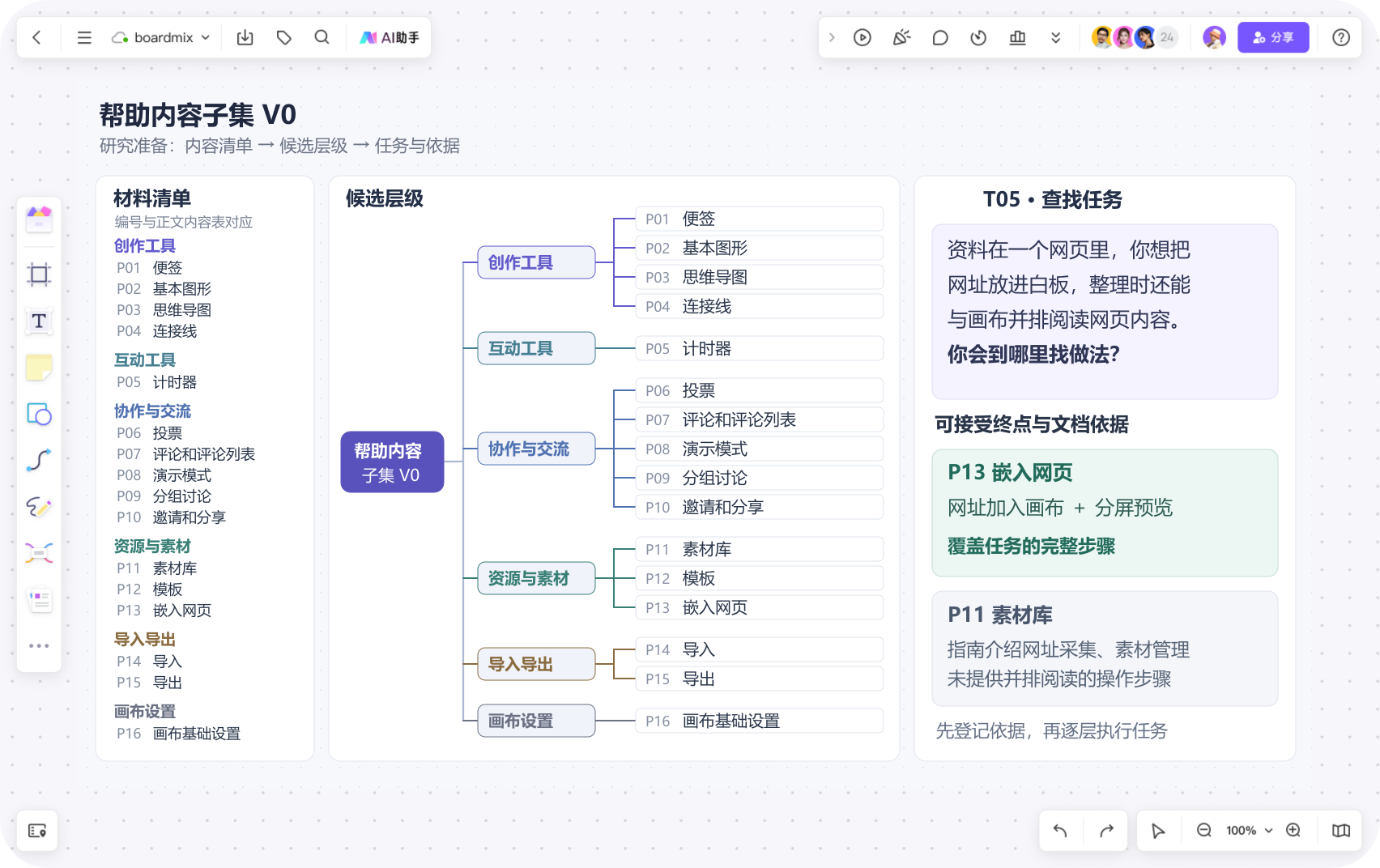Select the Pen highlighter tool
This screenshot has width=1380, height=868.
click(39, 507)
